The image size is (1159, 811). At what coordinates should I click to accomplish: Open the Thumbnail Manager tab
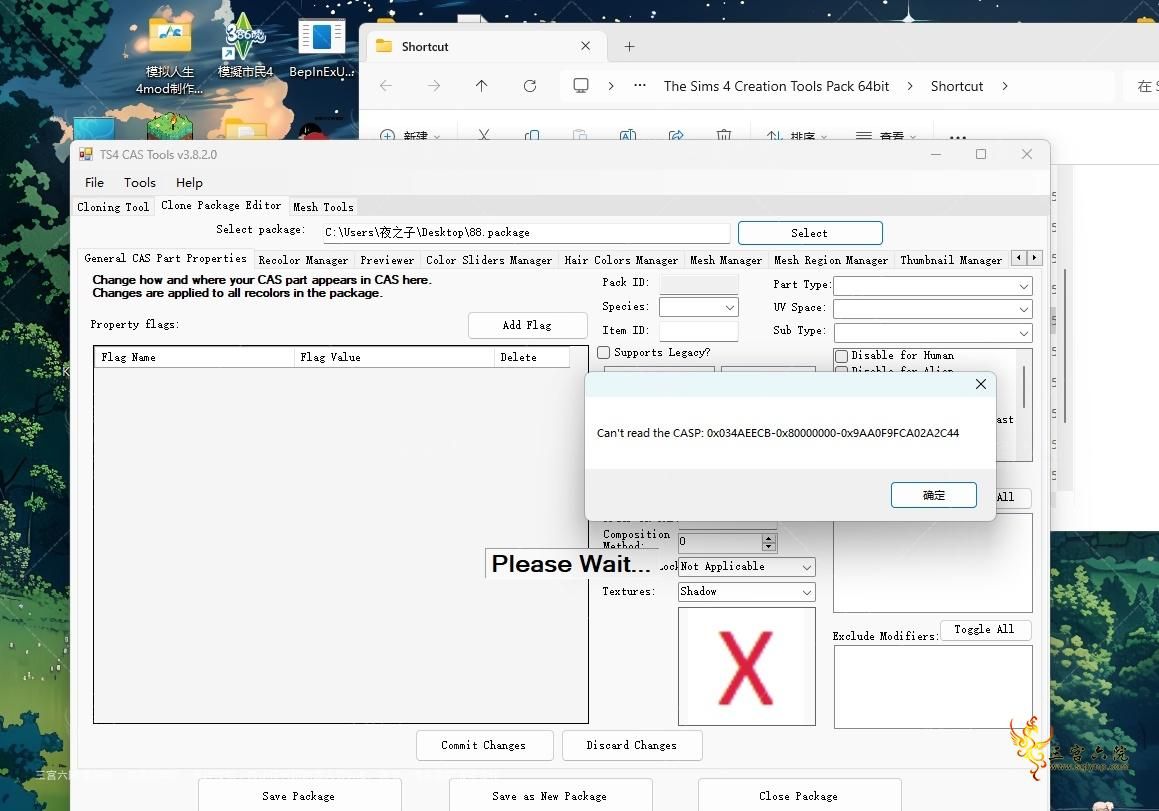coord(951,260)
